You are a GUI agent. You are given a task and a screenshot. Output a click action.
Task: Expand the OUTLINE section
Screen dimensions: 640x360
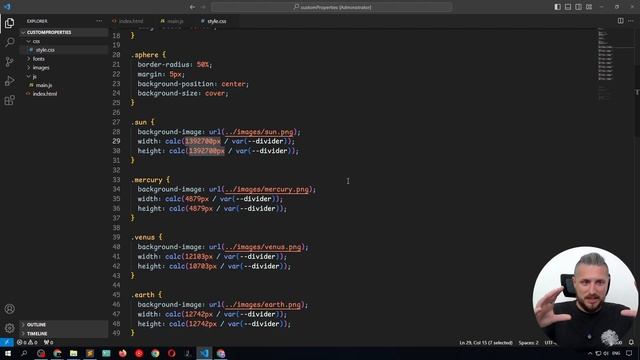64,324
